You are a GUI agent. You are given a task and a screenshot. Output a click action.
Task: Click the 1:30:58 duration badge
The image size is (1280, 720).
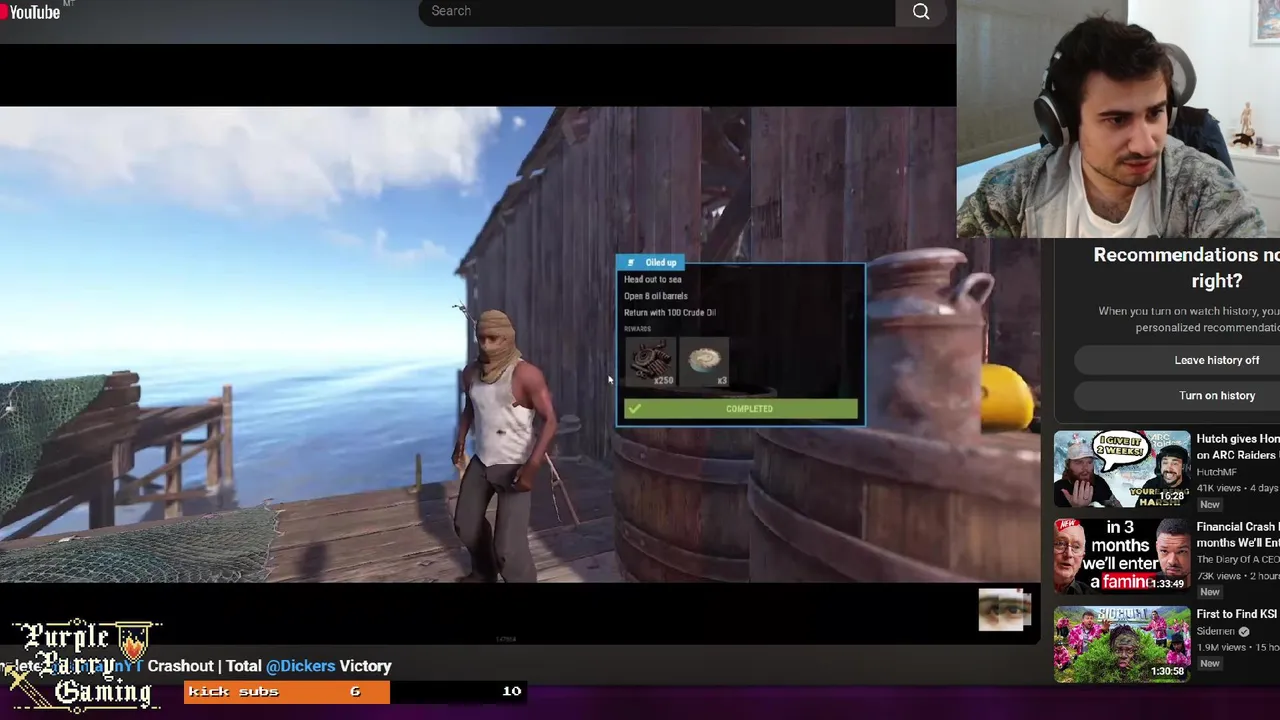click(1166, 671)
